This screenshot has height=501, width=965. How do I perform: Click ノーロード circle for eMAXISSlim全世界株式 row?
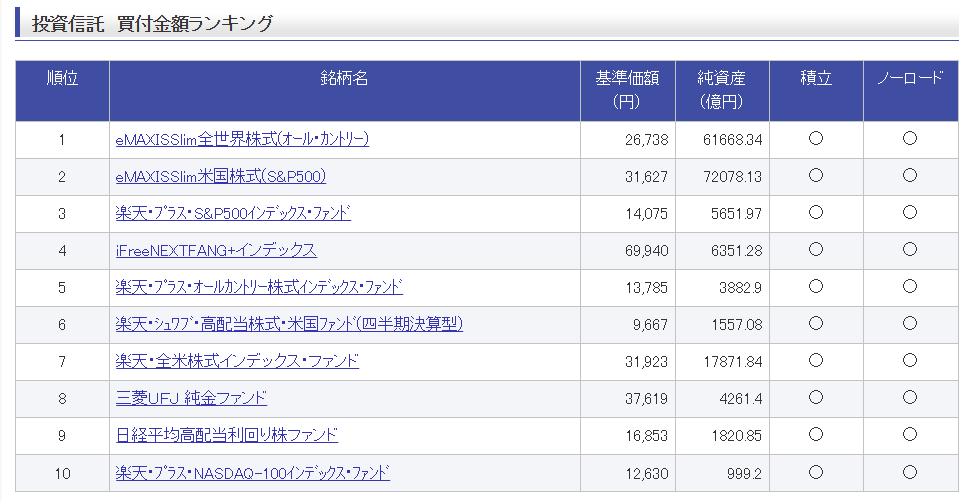point(910,138)
